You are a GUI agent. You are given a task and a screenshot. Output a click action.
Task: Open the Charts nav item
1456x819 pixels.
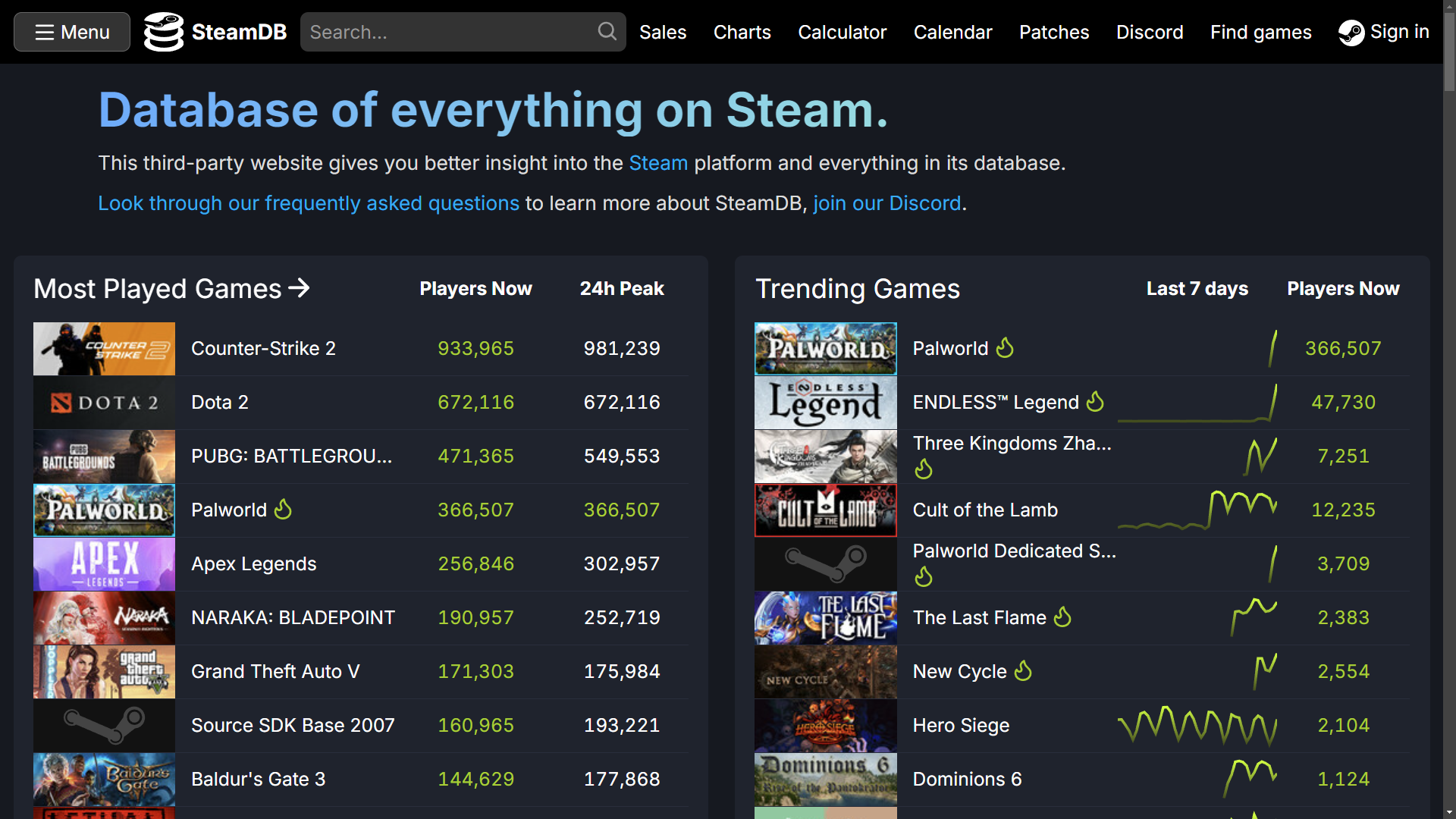click(x=742, y=32)
